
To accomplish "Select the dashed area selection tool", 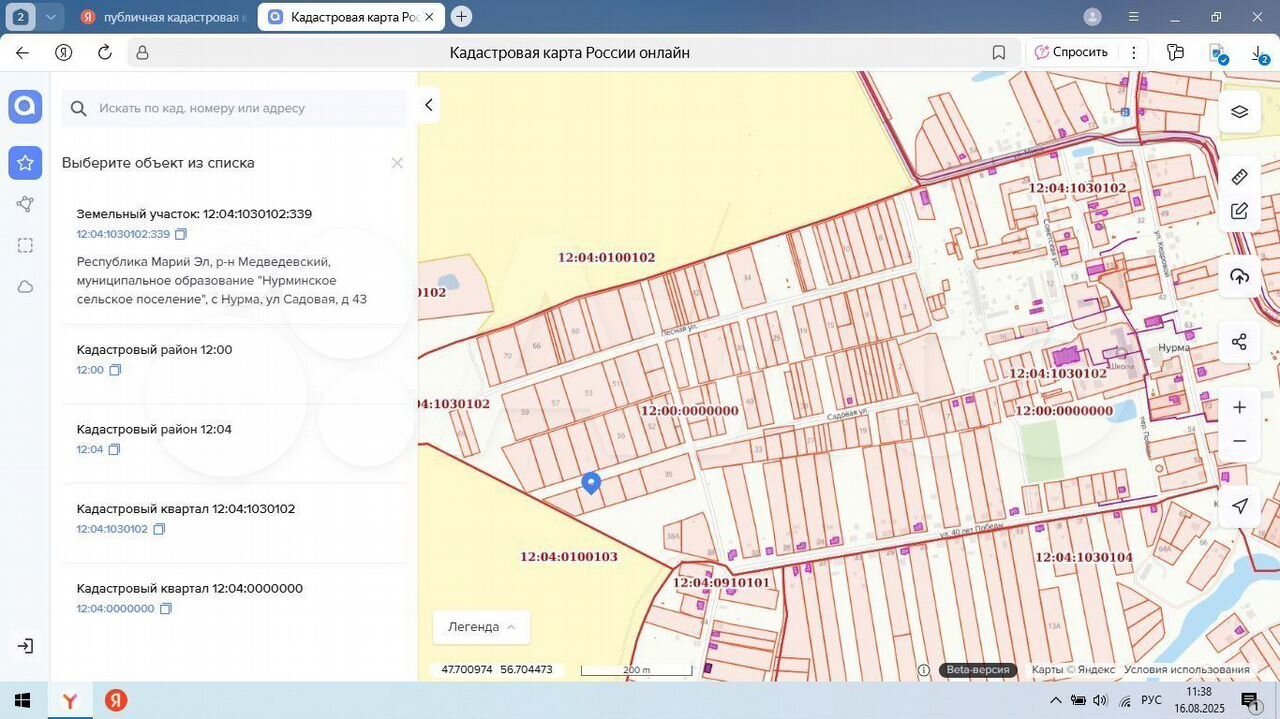I will pos(25,246).
